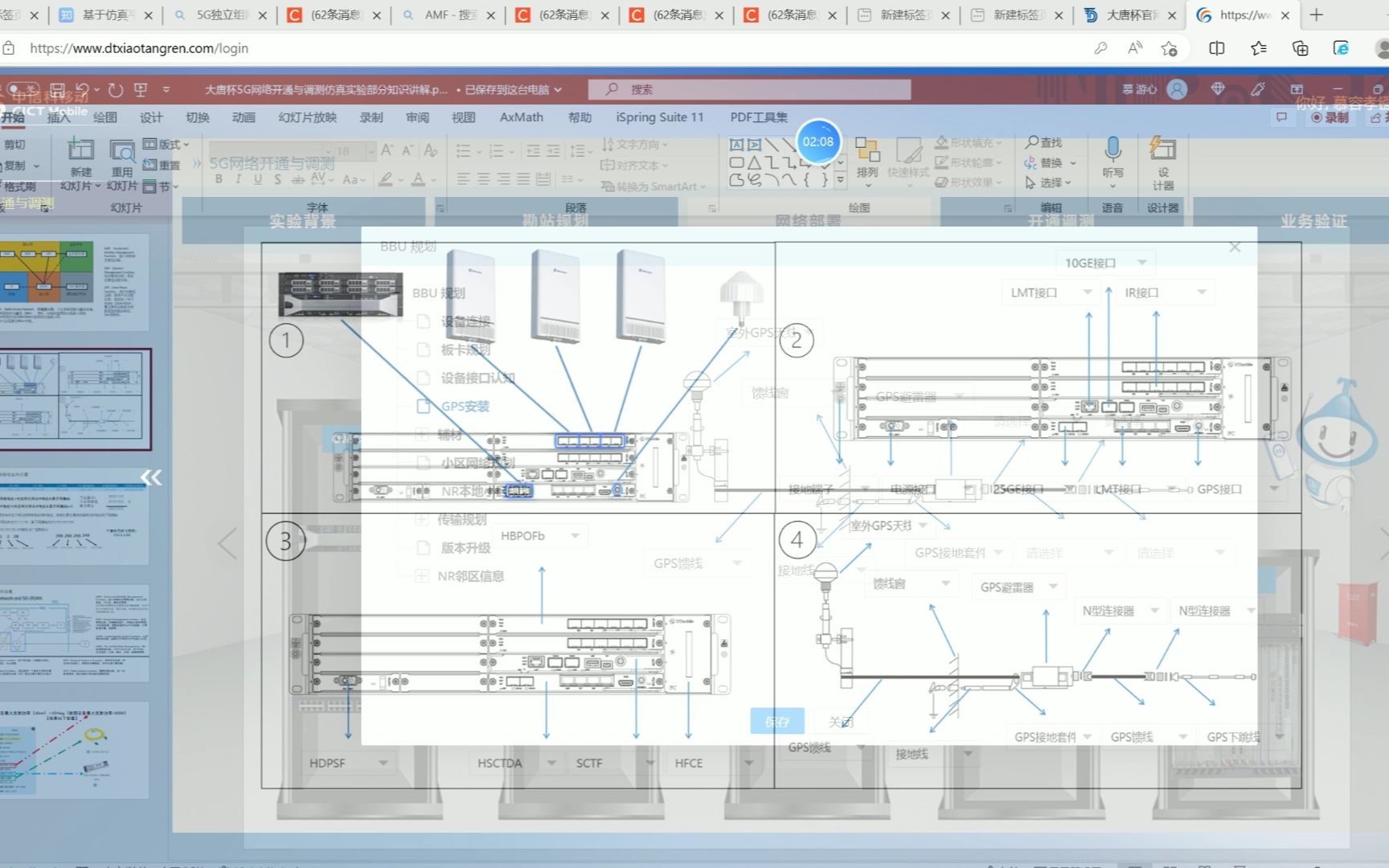1389x868 pixels.
Task: Toggle AutoSave switch off/on
Action: tap(23, 88)
